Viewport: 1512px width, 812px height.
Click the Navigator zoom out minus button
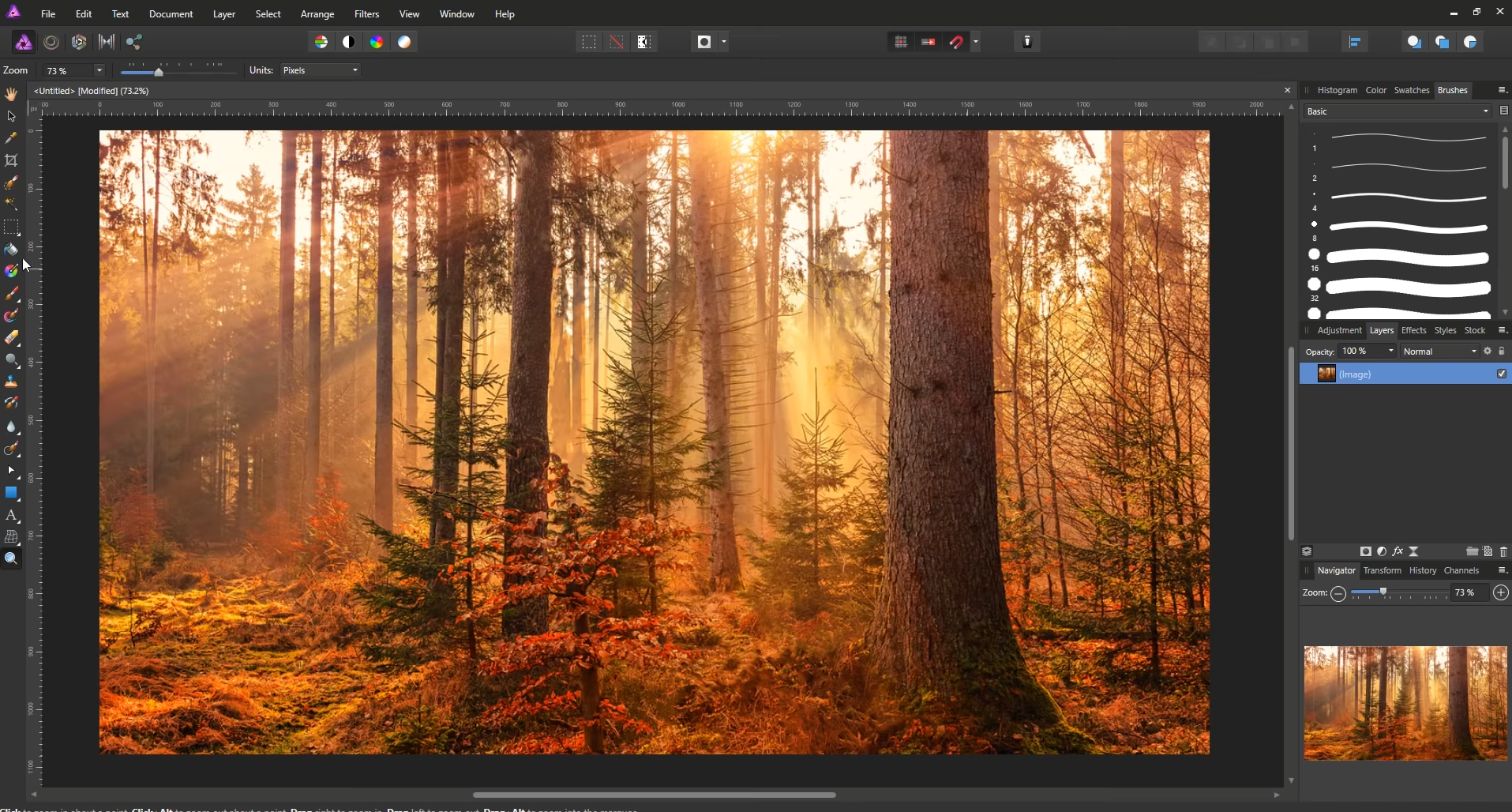(1338, 593)
